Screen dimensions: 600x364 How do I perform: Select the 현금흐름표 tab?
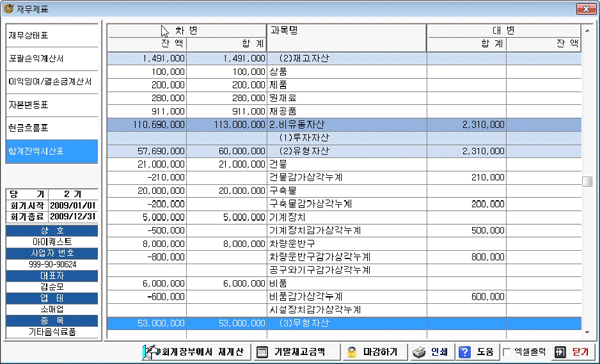[52, 128]
